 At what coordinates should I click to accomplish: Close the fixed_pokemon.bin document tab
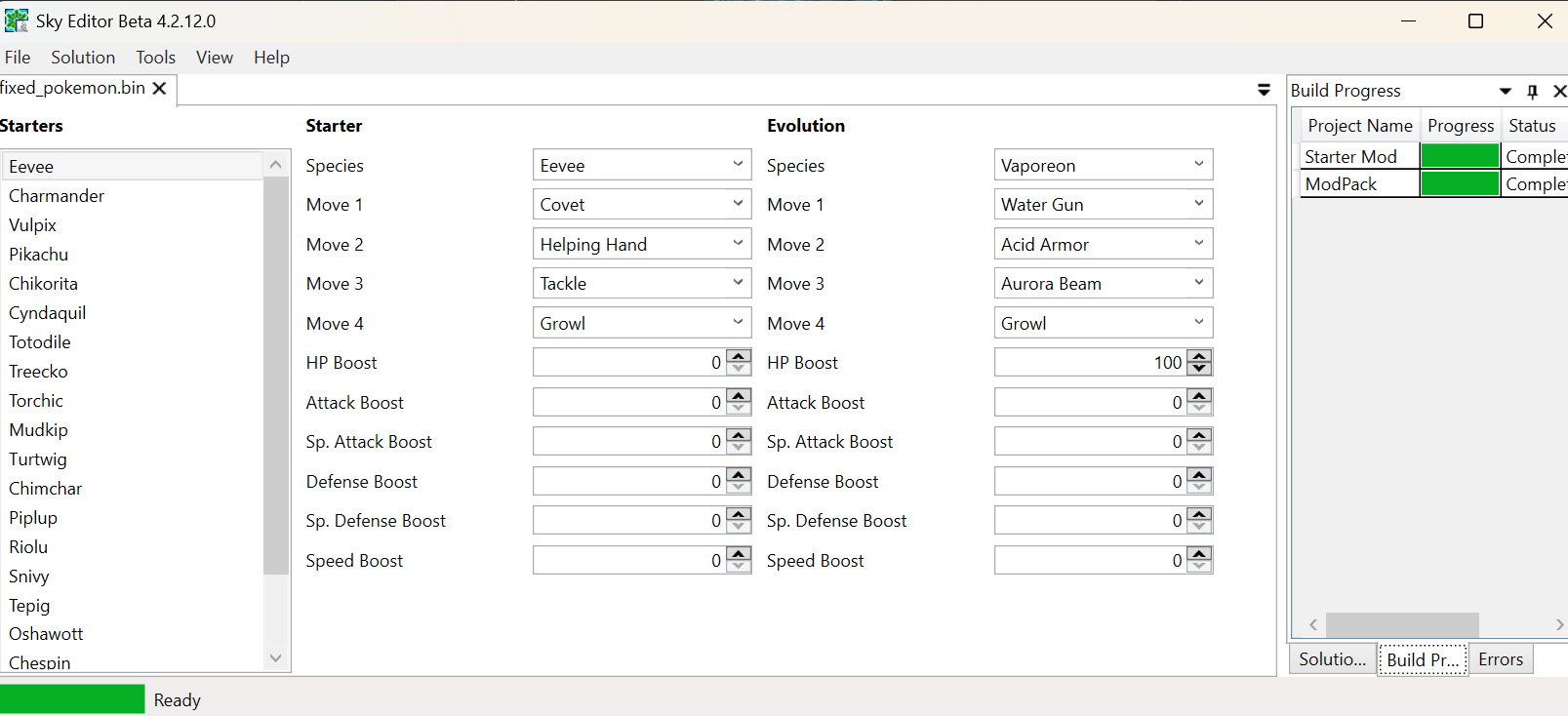pos(159,88)
